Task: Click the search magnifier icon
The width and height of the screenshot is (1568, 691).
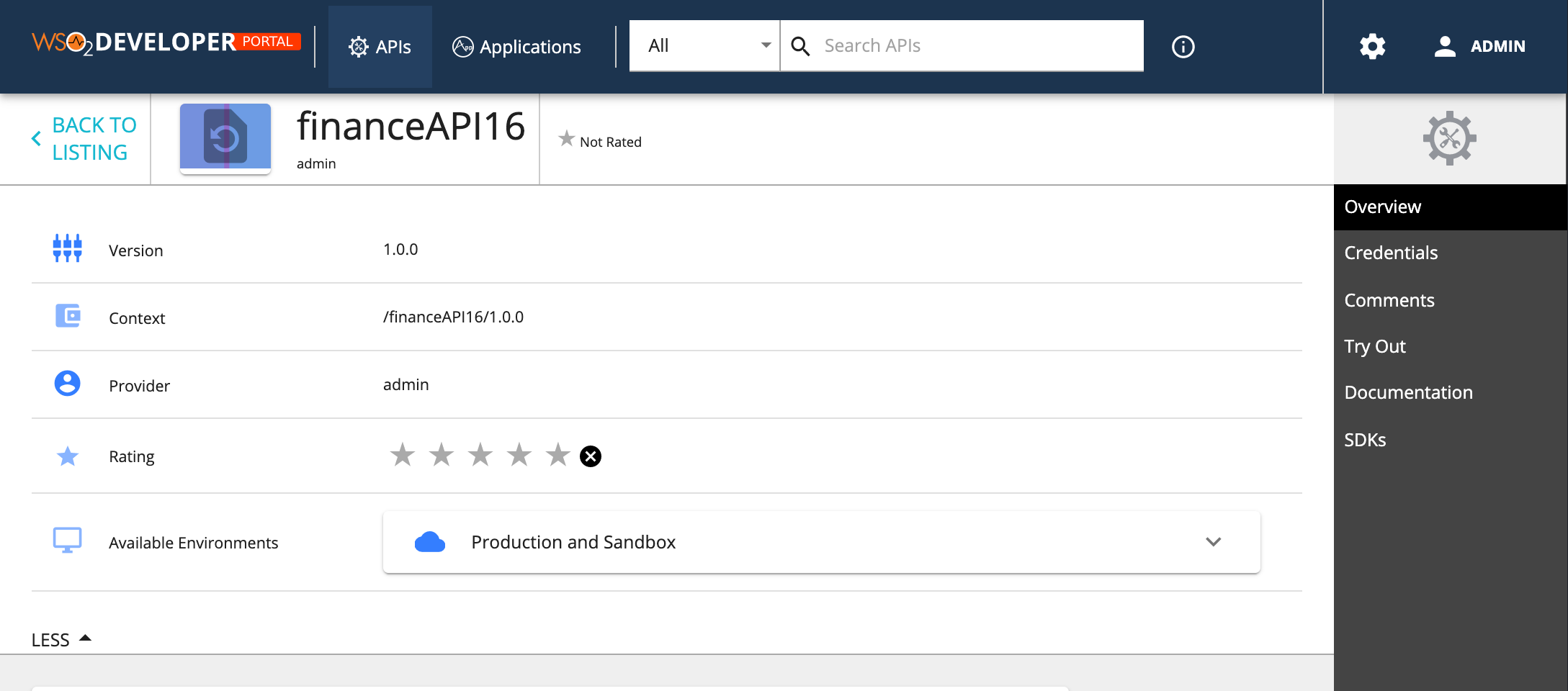Action: pos(800,46)
